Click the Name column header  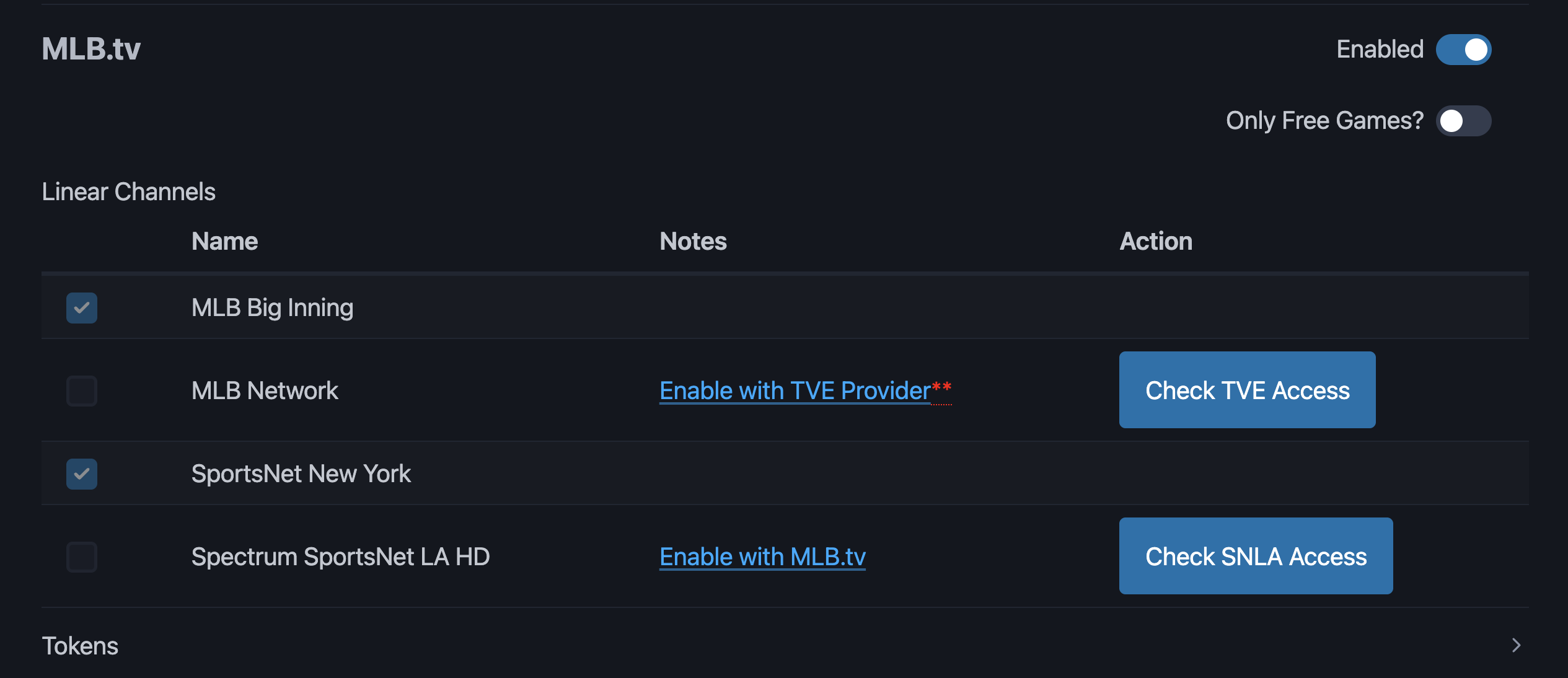(224, 241)
